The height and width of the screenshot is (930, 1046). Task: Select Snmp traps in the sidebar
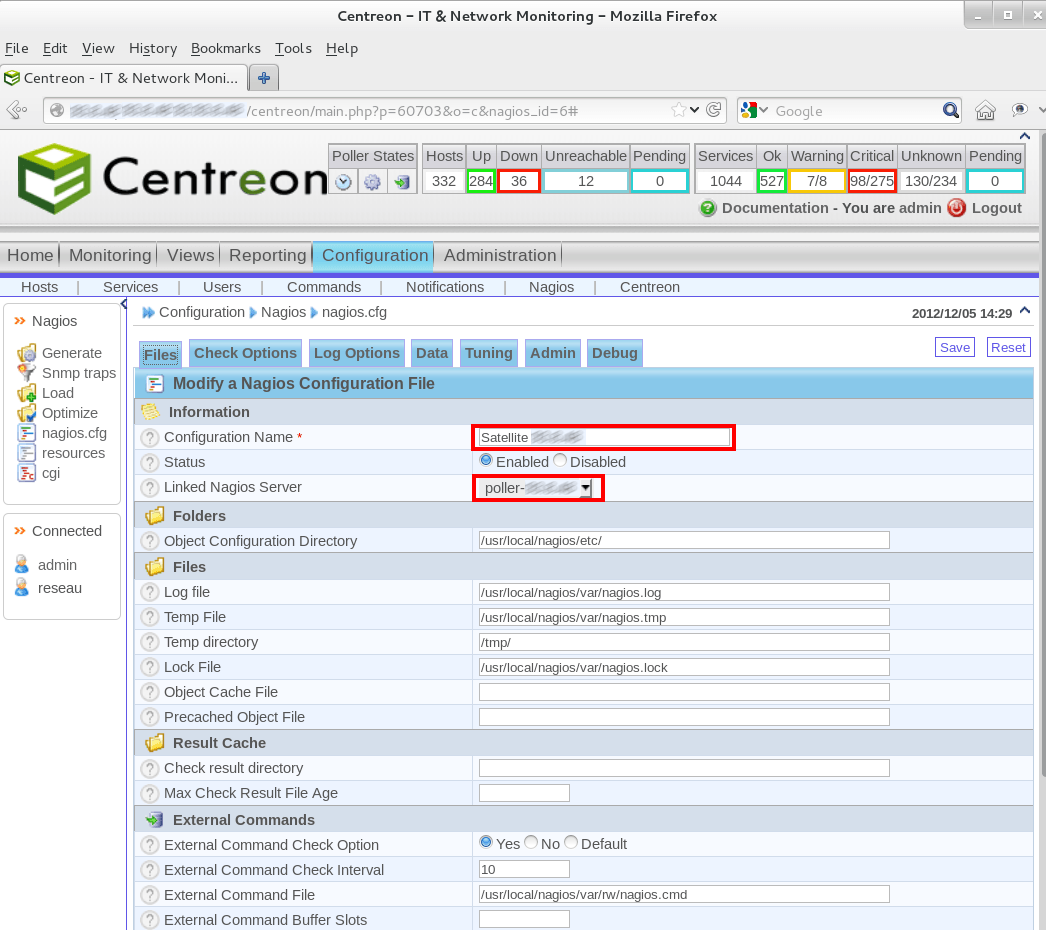[80, 372]
